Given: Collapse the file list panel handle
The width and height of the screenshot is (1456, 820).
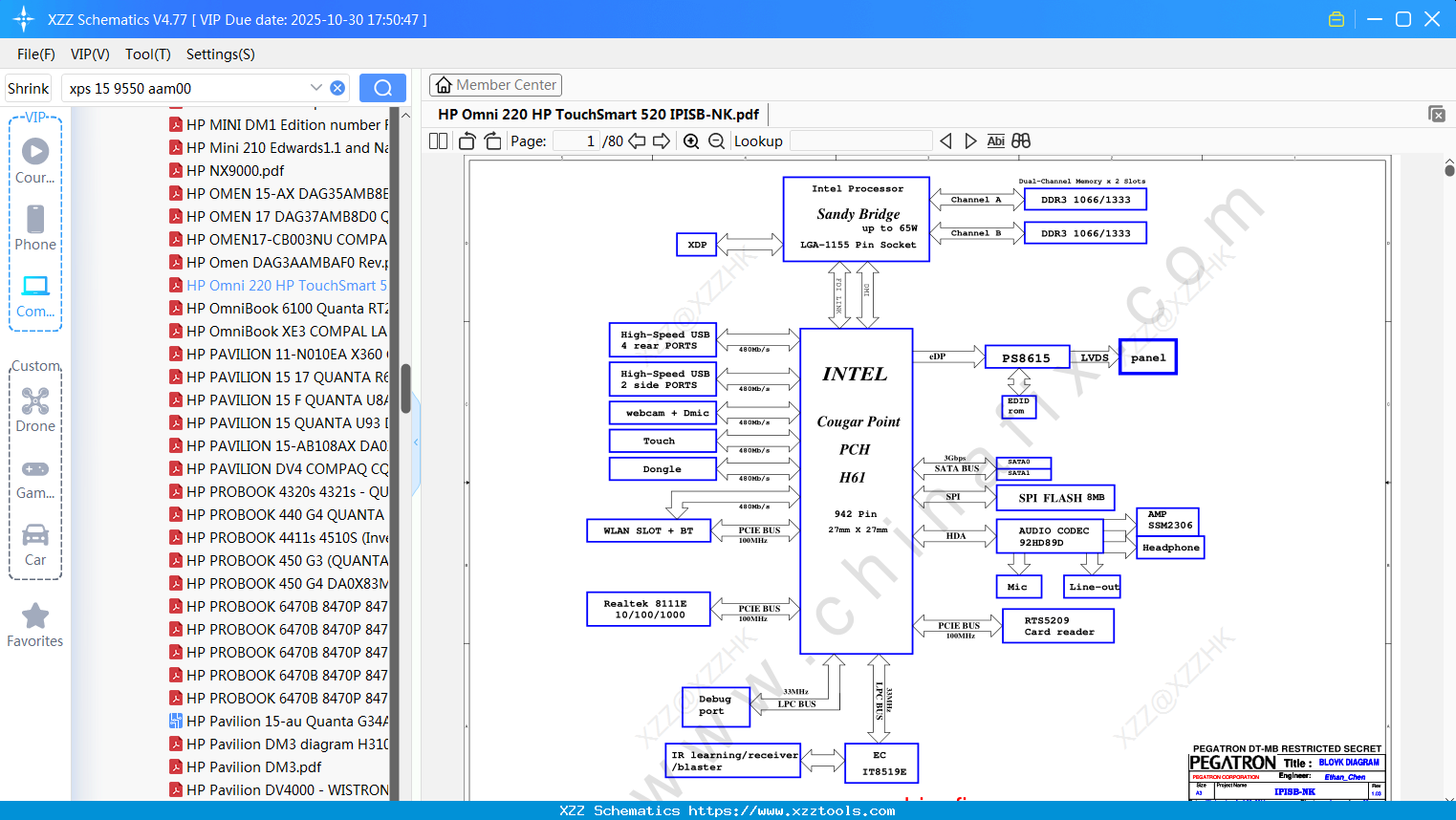Looking at the screenshot, I should (416, 442).
